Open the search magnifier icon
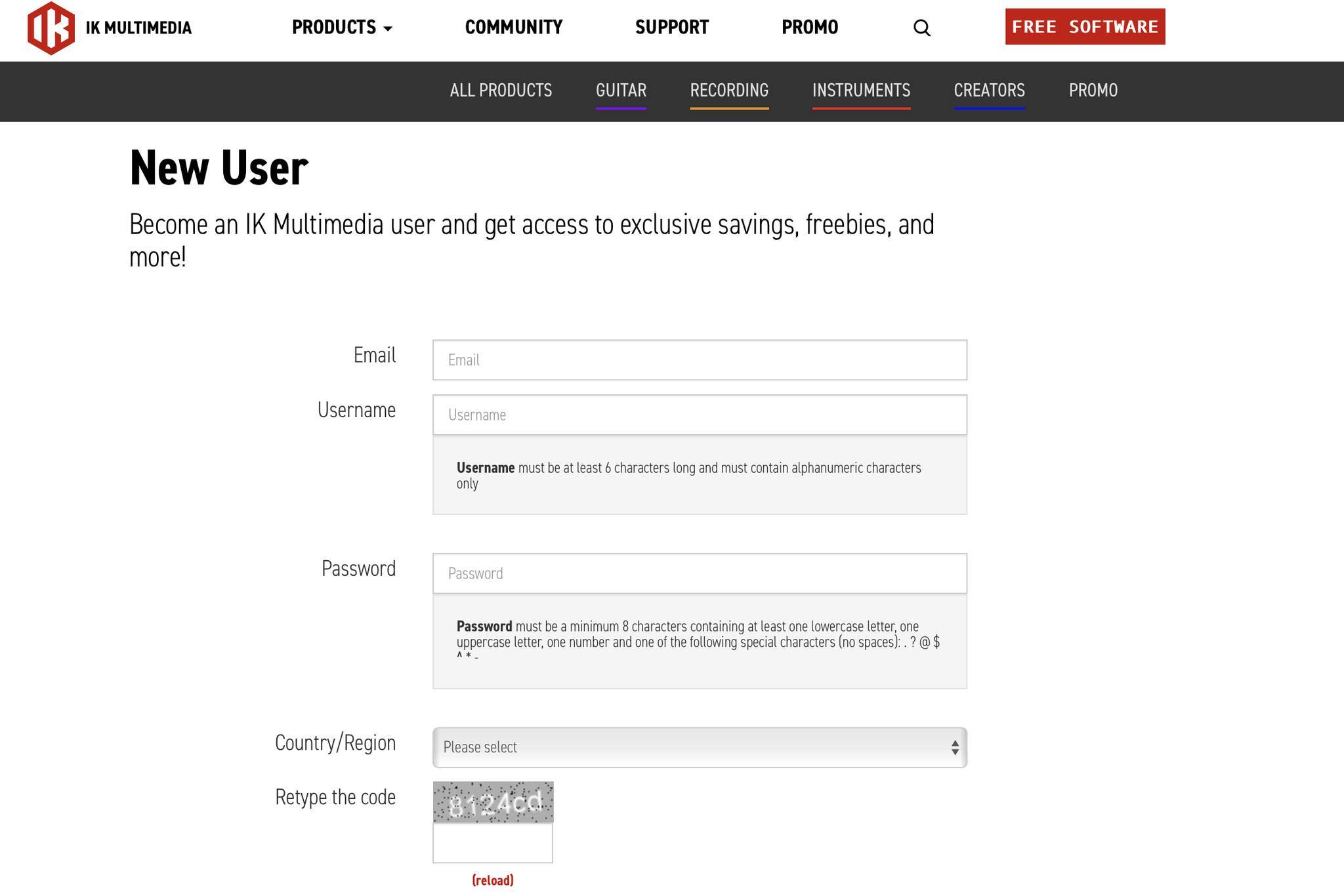1344x896 pixels. (x=921, y=28)
